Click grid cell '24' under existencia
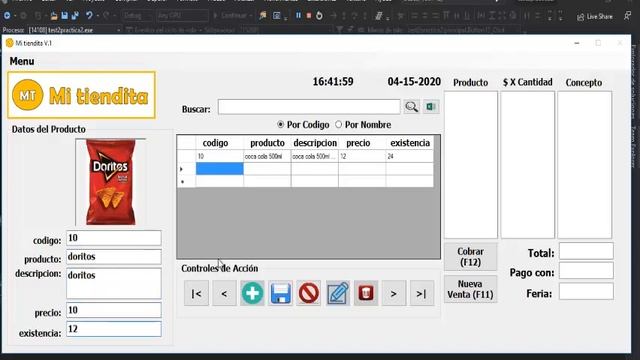The width and height of the screenshot is (640, 360). (x=410, y=156)
